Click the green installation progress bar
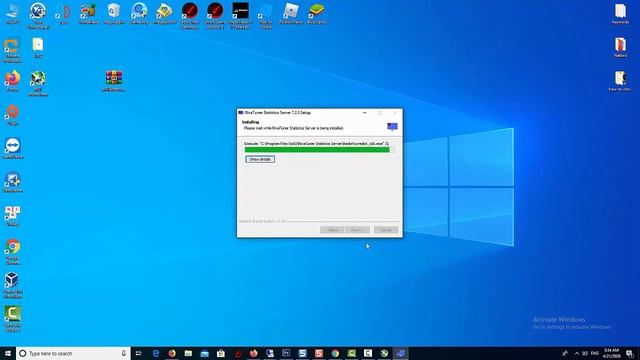This screenshot has width=640, height=360. (317, 150)
